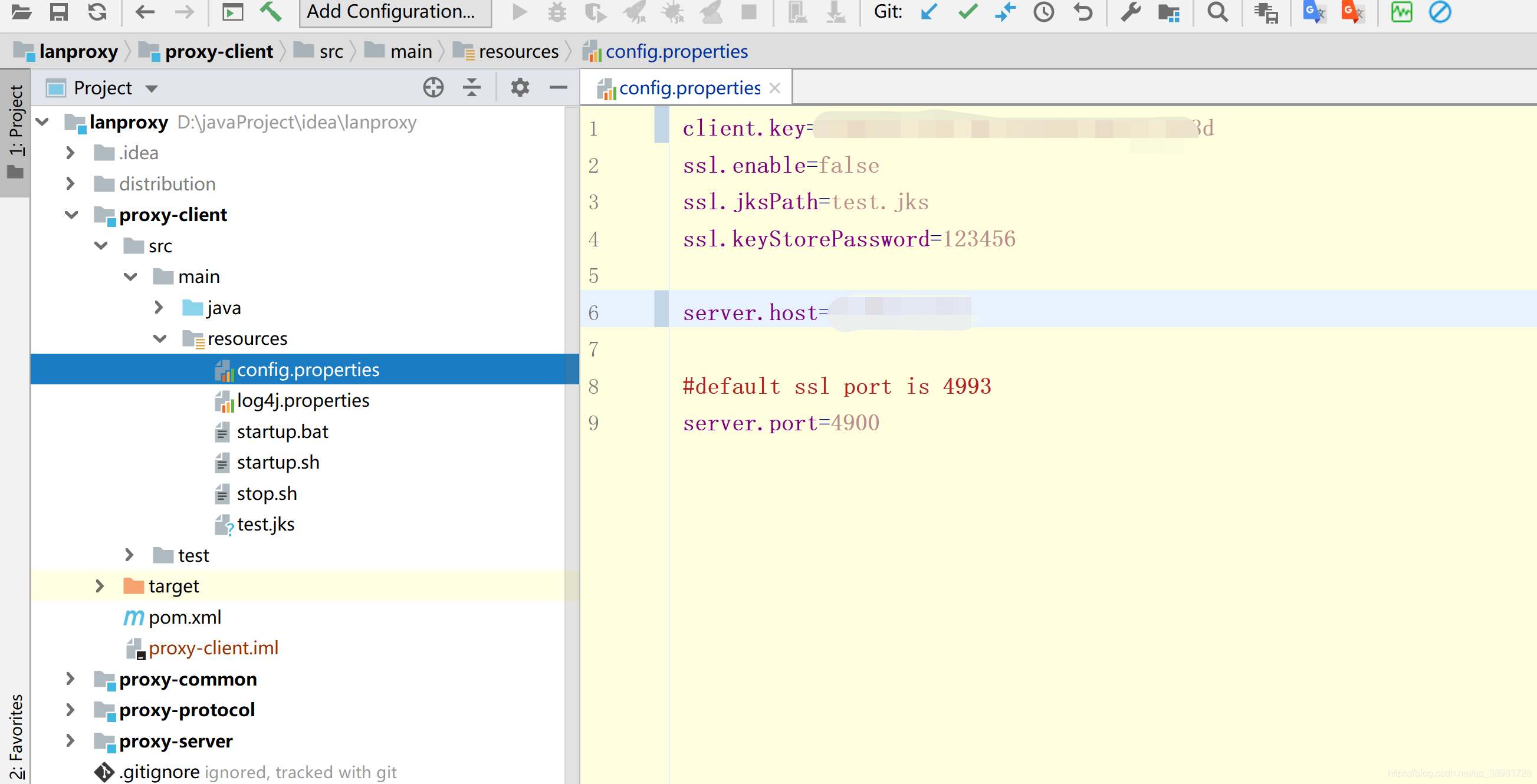Expand the target folder
Image resolution: width=1537 pixels, height=784 pixels.
100,586
